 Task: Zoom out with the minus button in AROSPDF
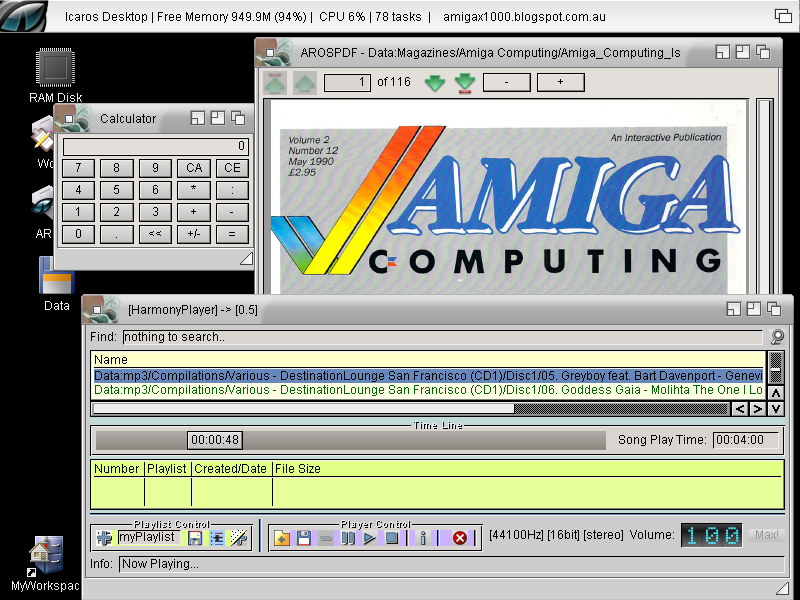click(506, 82)
